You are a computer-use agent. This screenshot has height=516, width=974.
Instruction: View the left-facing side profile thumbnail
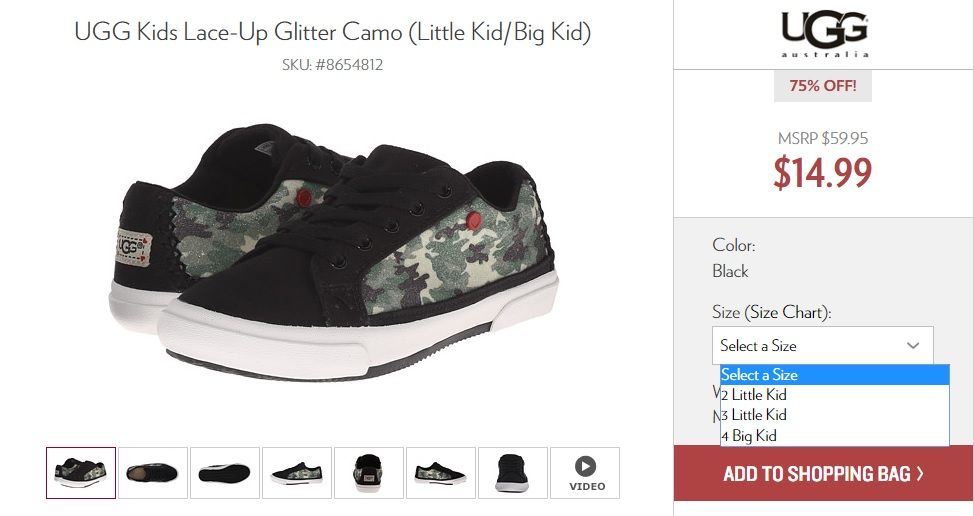tap(297, 473)
